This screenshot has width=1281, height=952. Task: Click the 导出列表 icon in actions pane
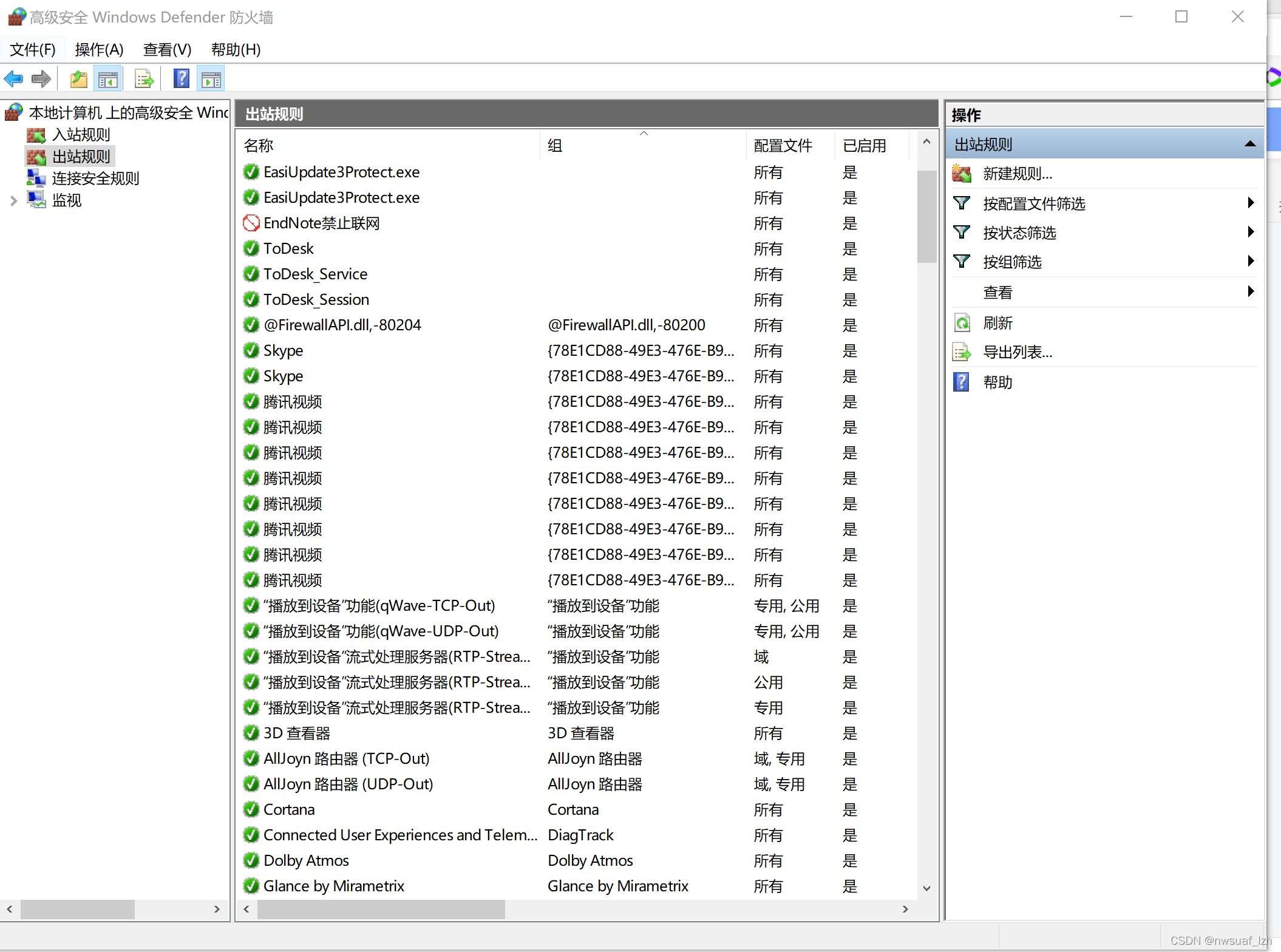pos(962,352)
